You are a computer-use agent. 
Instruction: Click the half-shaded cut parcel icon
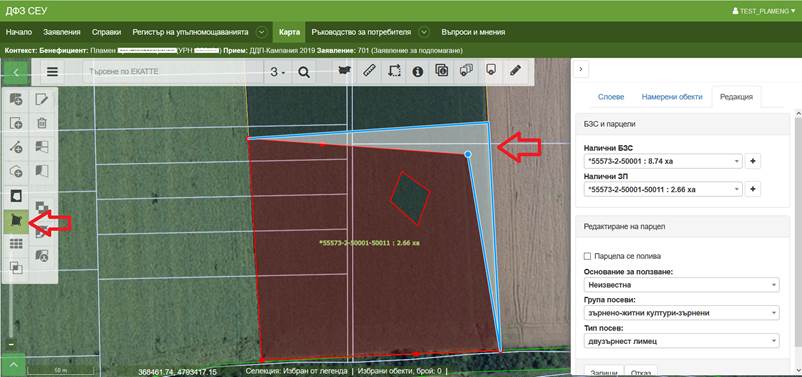(42, 171)
